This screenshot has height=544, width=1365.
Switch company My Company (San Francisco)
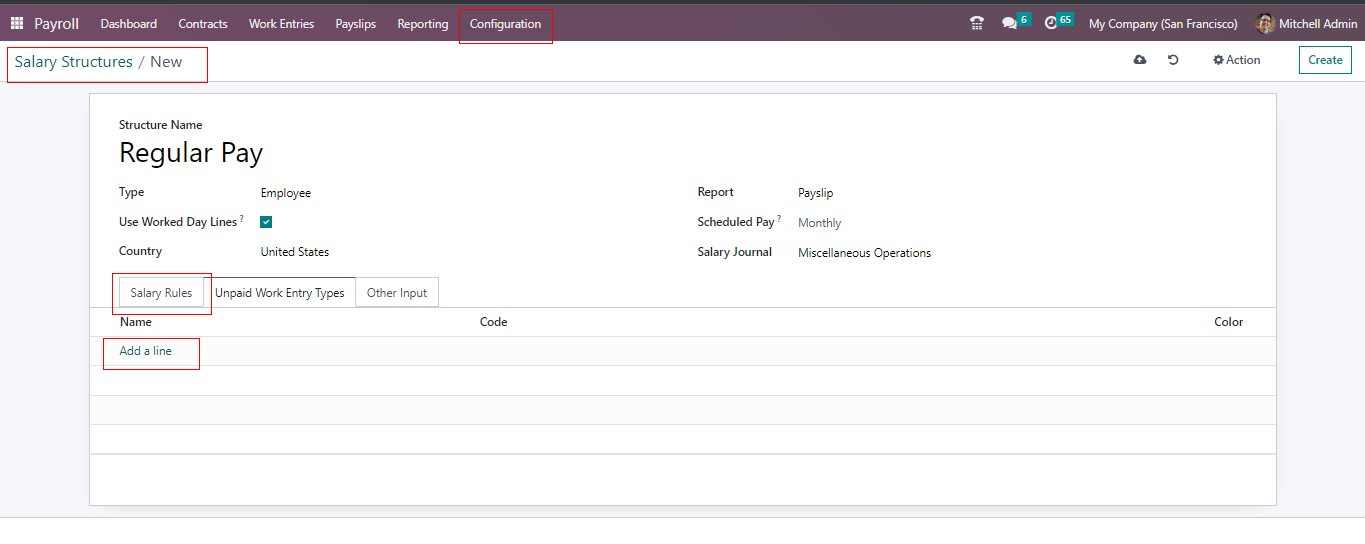click(x=1163, y=23)
